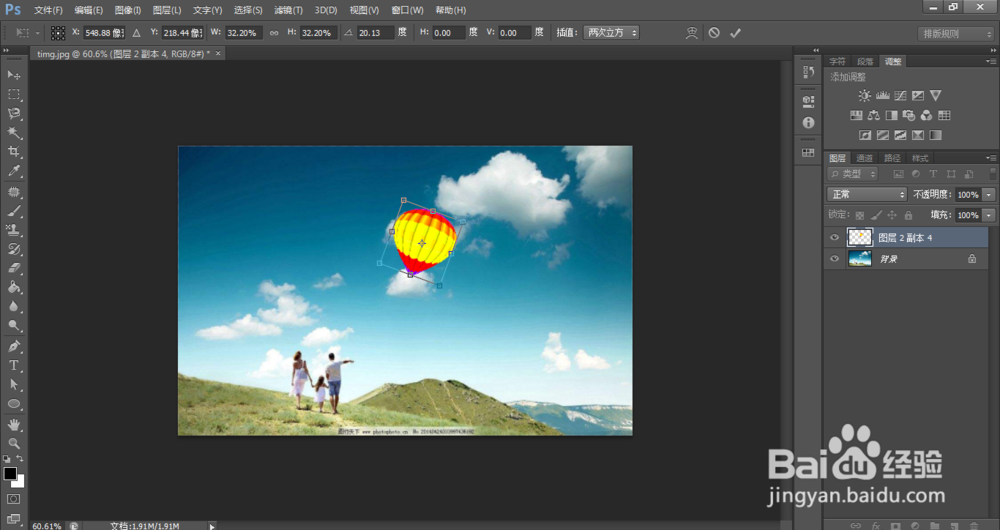This screenshot has width=1000, height=530.
Task: Add a Curves adjustment
Action: 900,96
